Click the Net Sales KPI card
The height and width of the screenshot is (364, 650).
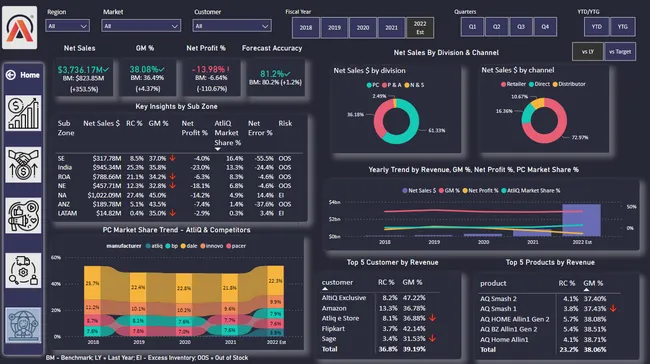pos(84,78)
